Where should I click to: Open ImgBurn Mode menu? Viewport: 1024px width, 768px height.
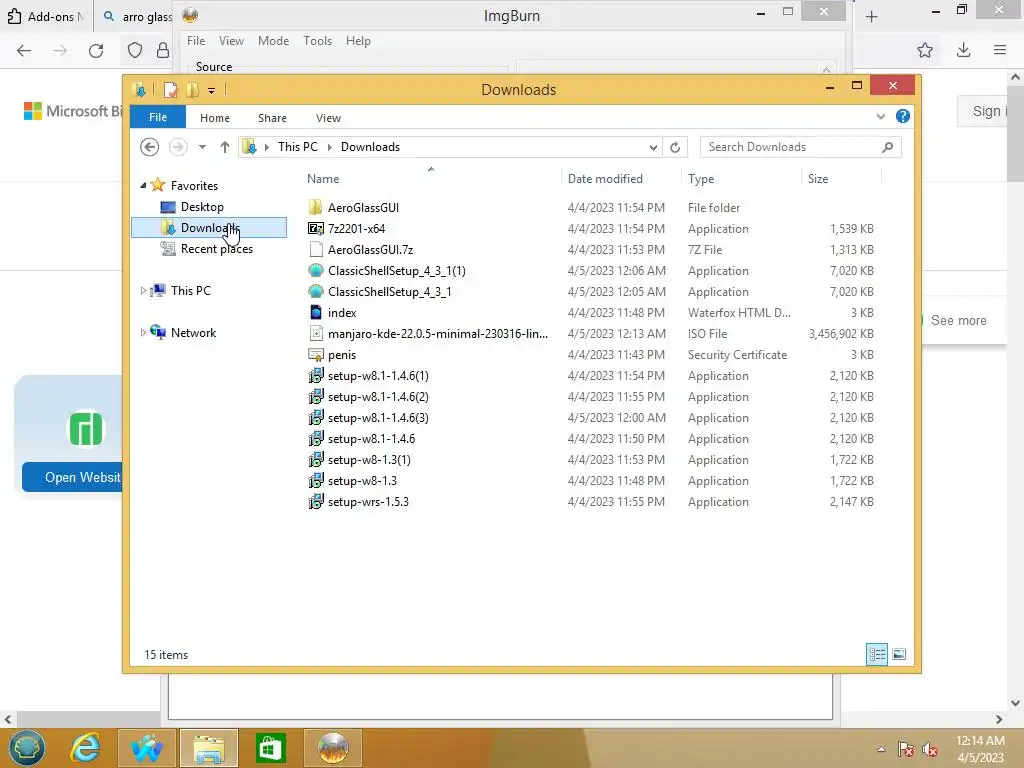[274, 40]
